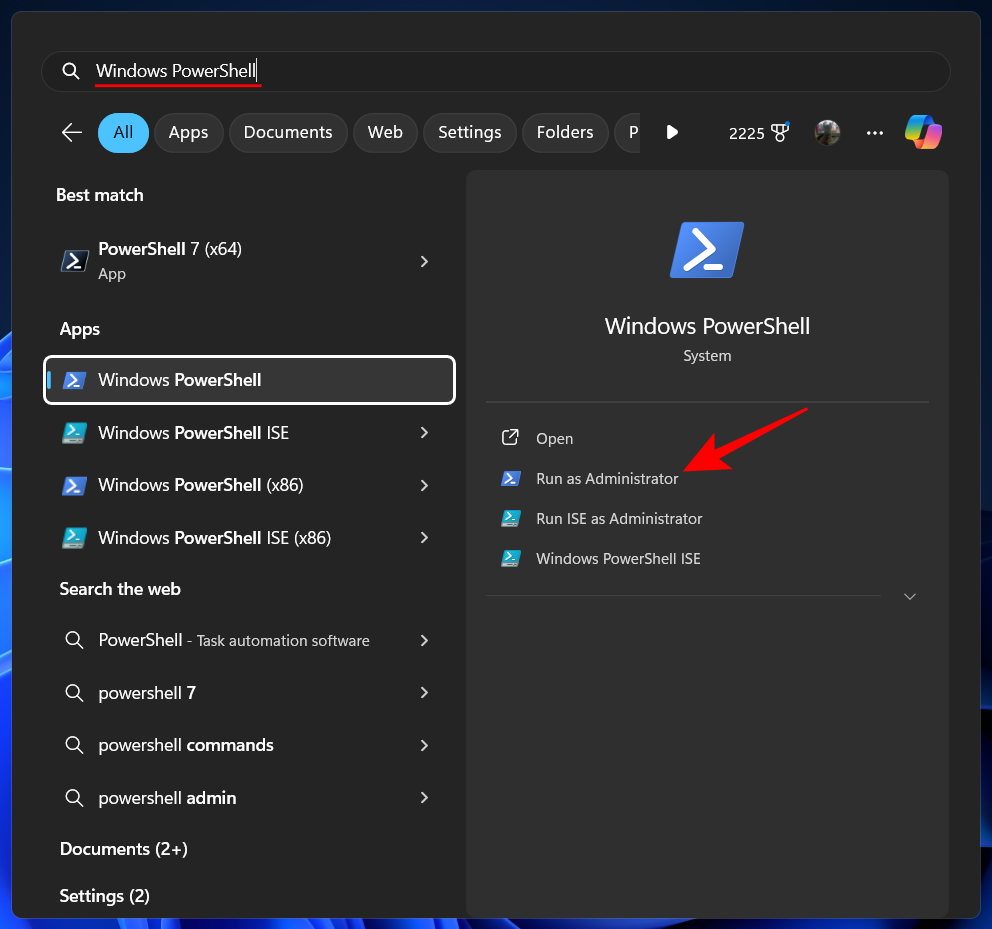
Task: Click the search magnifier icon
Action: pos(70,71)
